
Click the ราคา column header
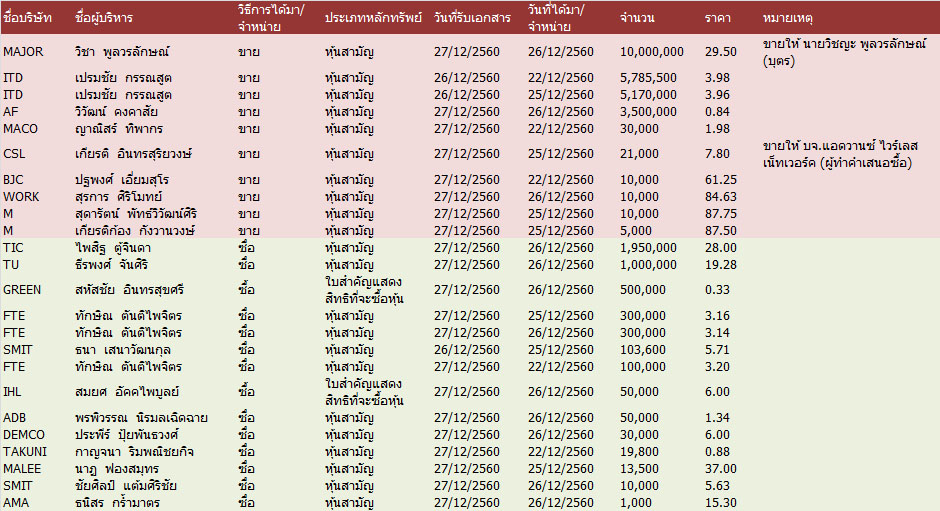click(718, 18)
